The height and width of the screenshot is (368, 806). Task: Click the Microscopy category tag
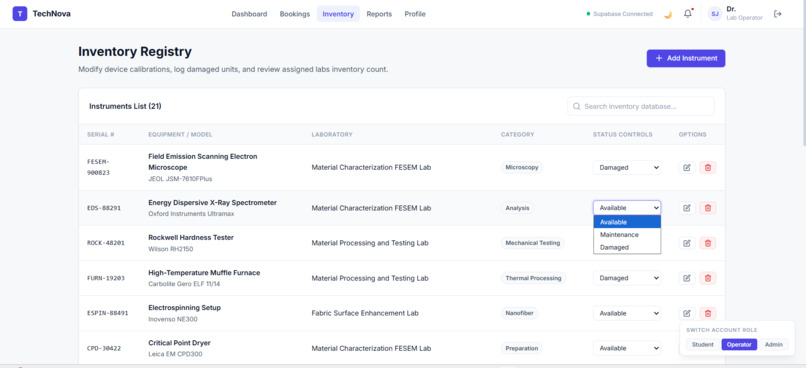click(x=522, y=167)
